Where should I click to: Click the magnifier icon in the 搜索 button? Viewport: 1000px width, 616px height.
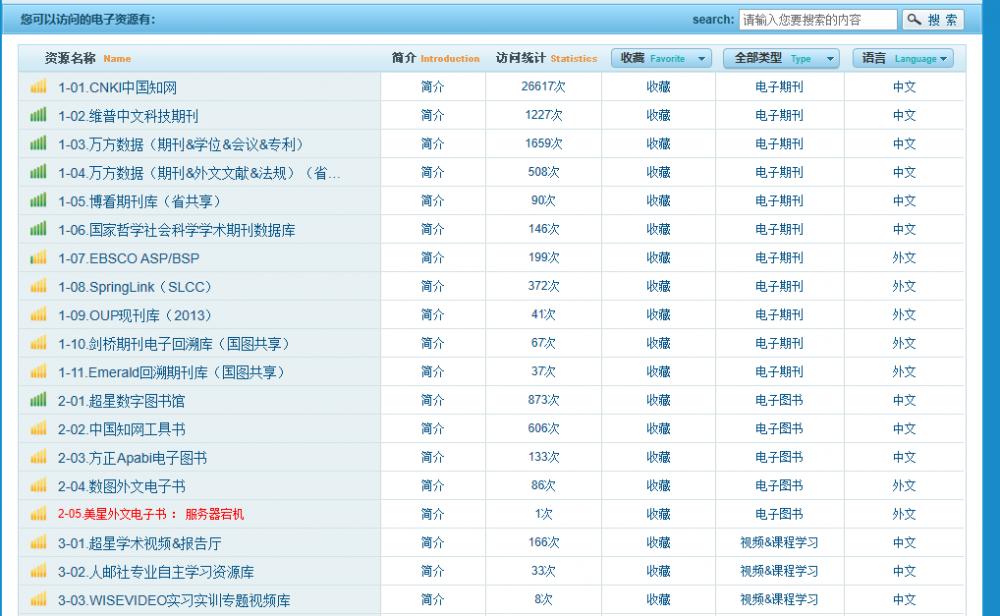coord(914,18)
